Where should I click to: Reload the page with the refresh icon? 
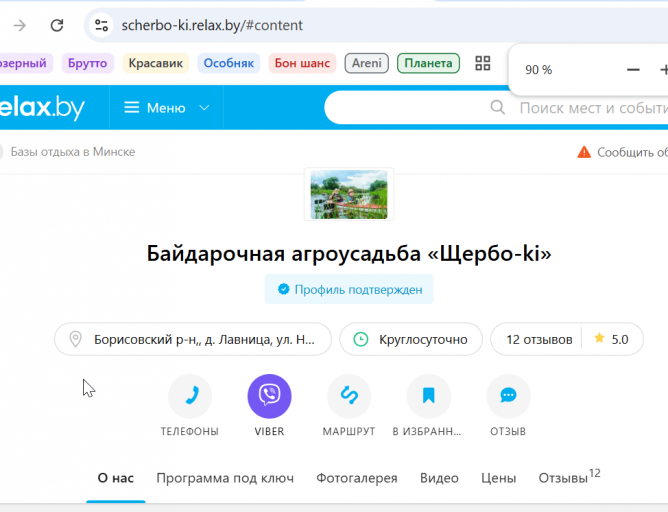pos(57,26)
